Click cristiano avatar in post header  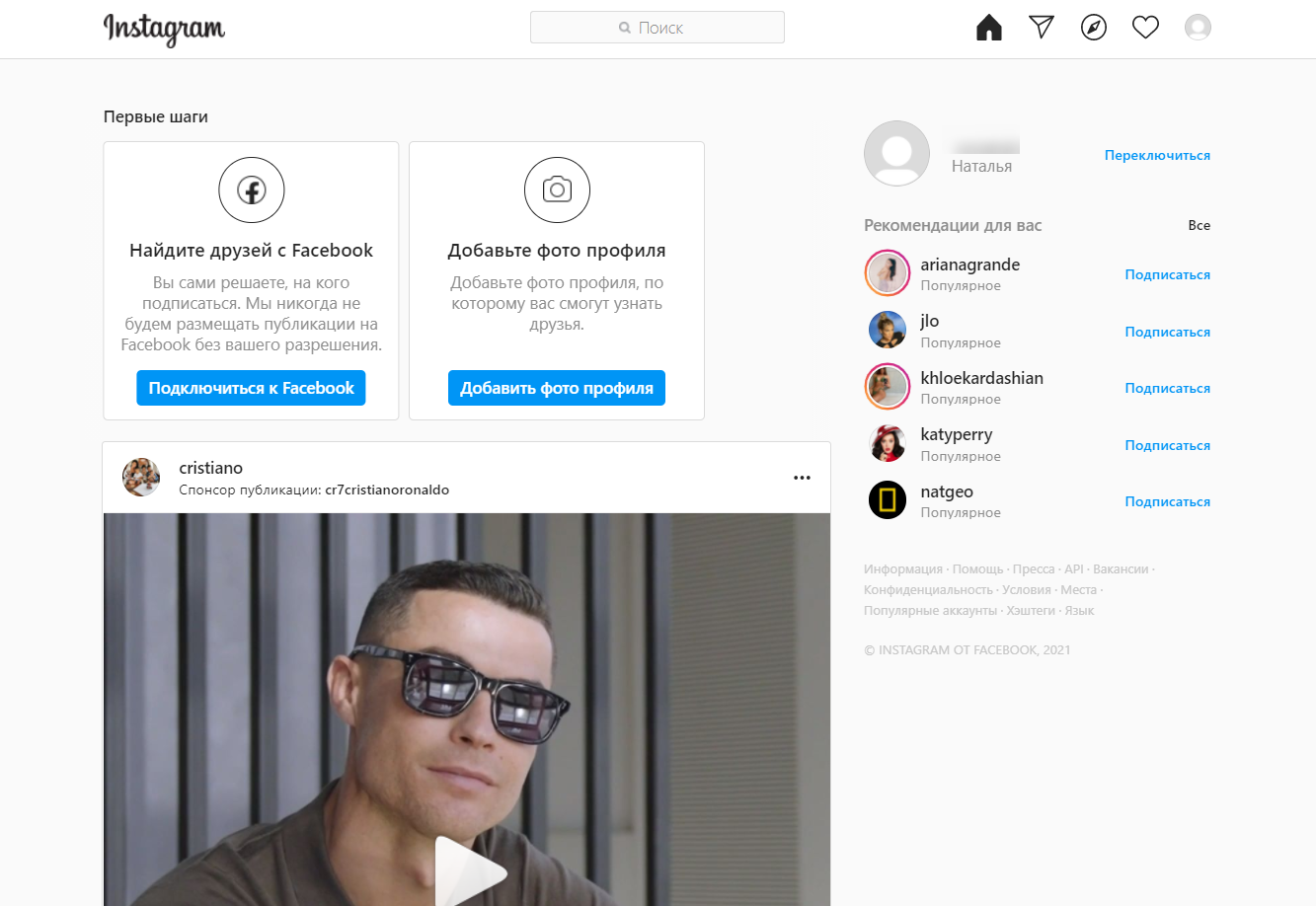click(141, 478)
